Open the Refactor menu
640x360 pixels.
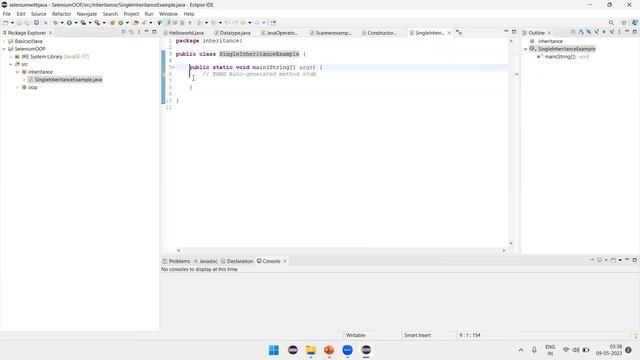click(x=62, y=14)
